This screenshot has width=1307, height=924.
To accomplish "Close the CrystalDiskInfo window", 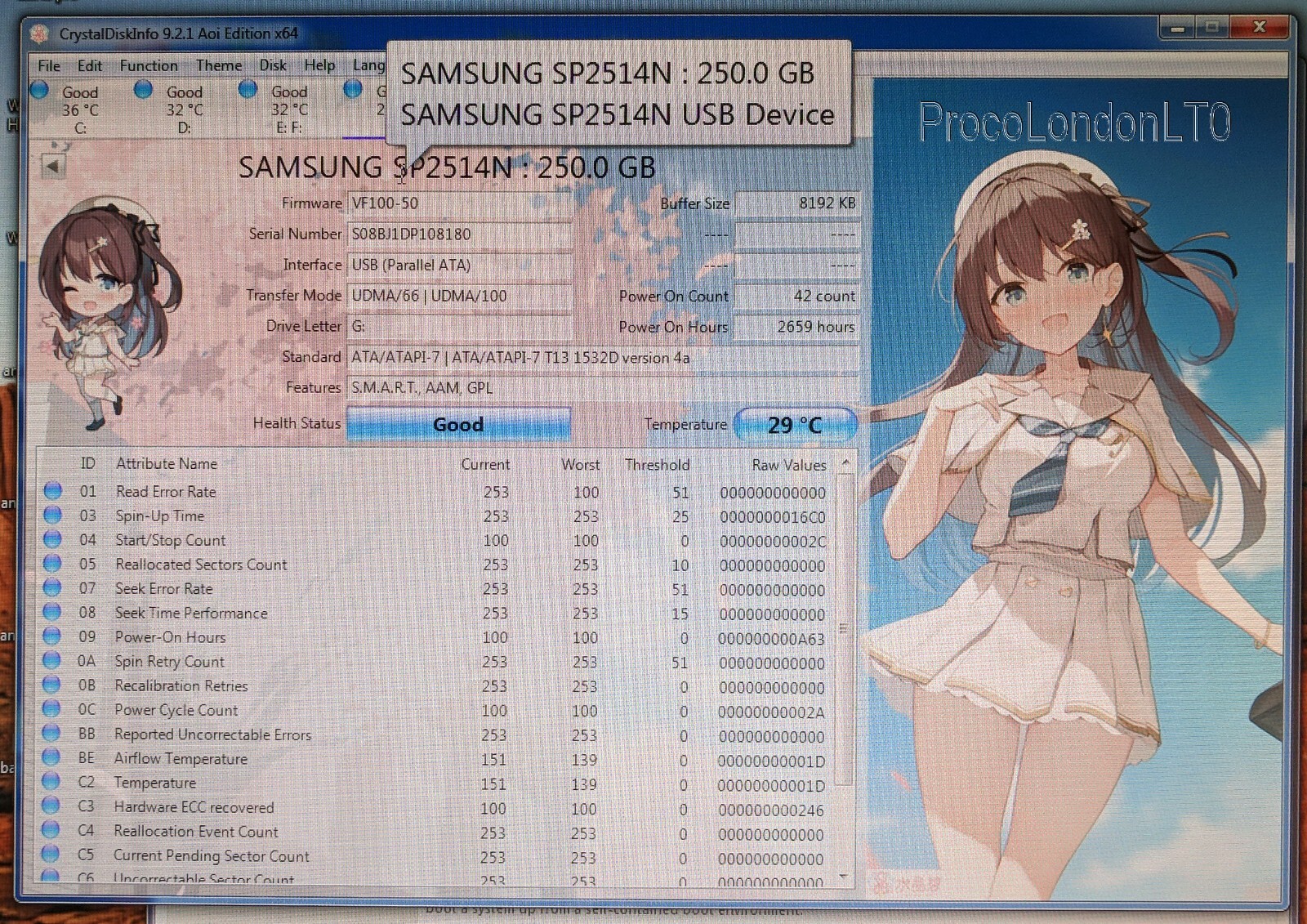I will click(x=1259, y=28).
